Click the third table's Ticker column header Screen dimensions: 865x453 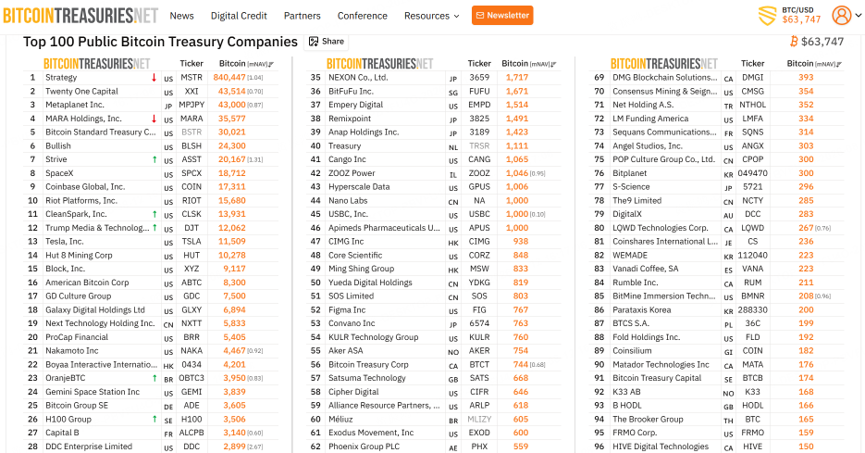(752, 64)
